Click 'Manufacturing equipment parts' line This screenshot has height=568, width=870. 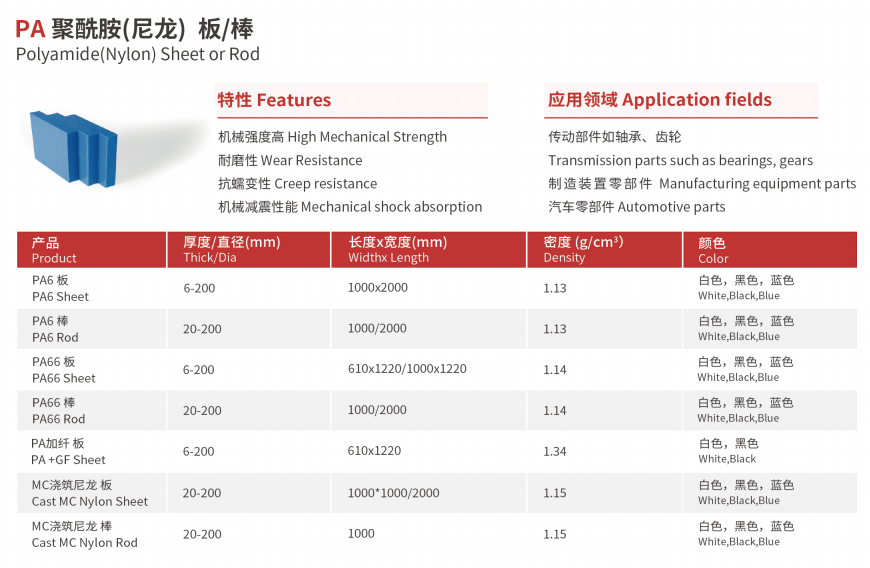702,184
